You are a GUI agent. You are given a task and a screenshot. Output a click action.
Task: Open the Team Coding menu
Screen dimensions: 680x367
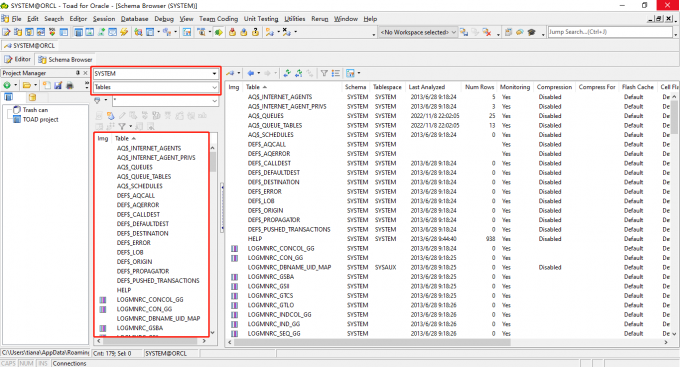(x=219, y=19)
